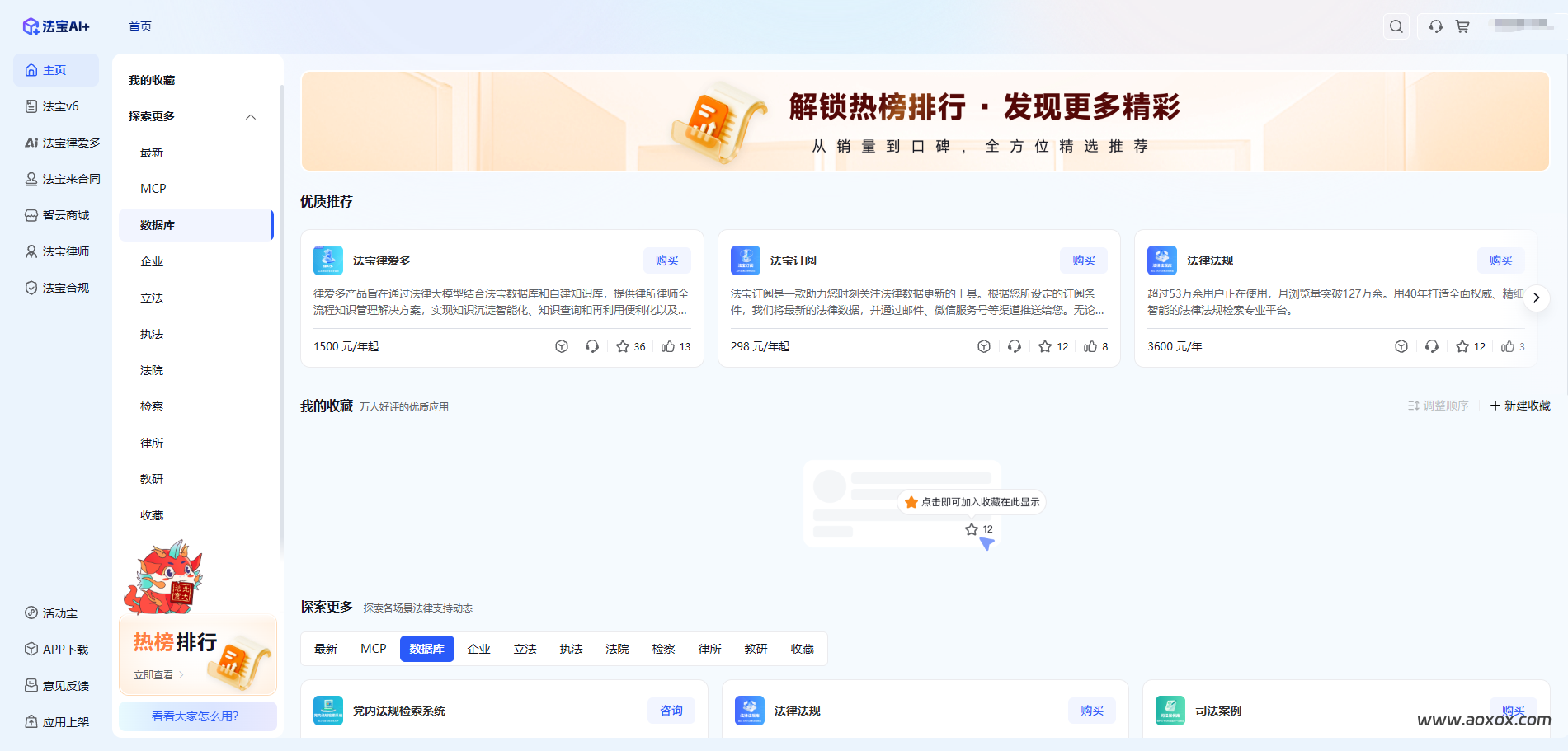The image size is (1568, 751).
Task: Open 智云商城 in the sidebar
Action: 56,215
